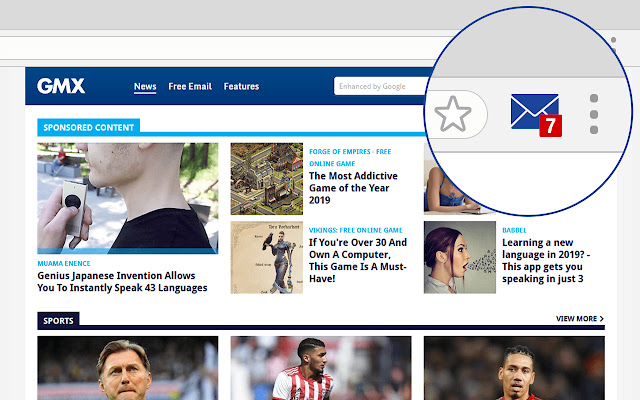
Task: Open If You're Over 30 headline
Action: click(358, 260)
